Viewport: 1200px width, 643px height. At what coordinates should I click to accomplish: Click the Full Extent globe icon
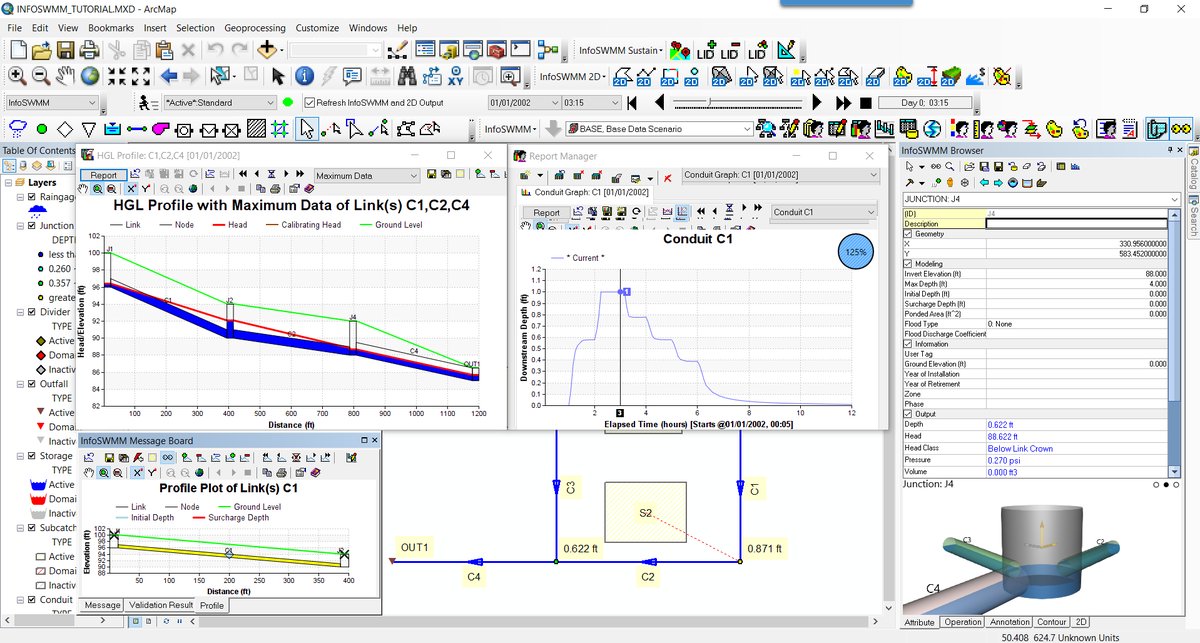pos(90,75)
